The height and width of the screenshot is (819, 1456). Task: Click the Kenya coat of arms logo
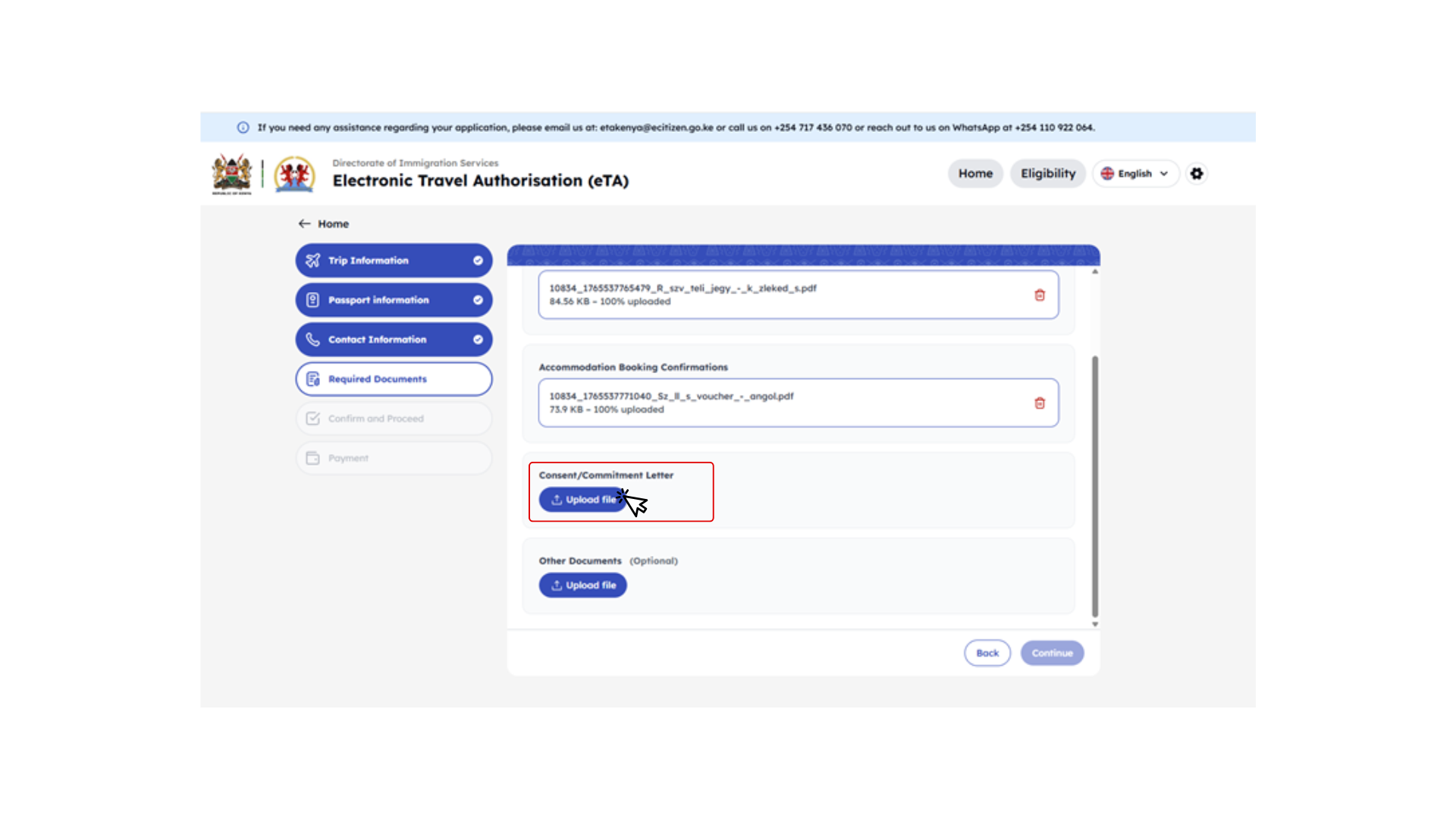(231, 174)
